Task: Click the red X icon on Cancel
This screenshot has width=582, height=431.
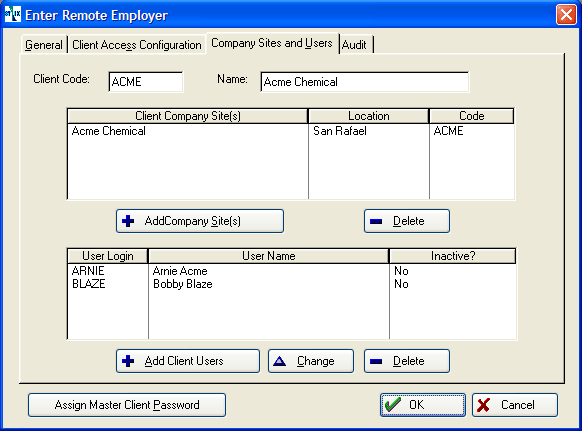Action: pyautogui.click(x=483, y=405)
